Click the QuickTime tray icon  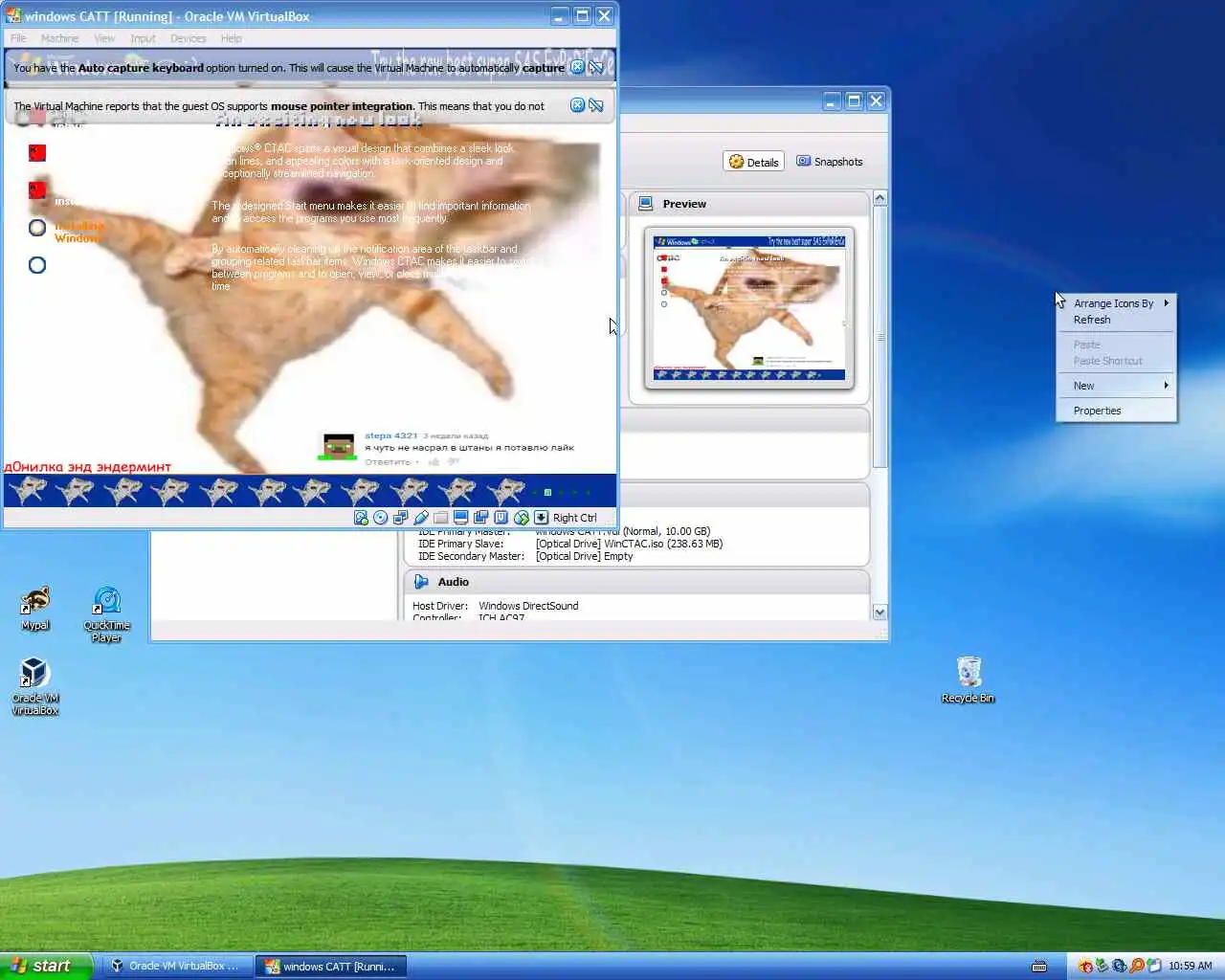1119,966
